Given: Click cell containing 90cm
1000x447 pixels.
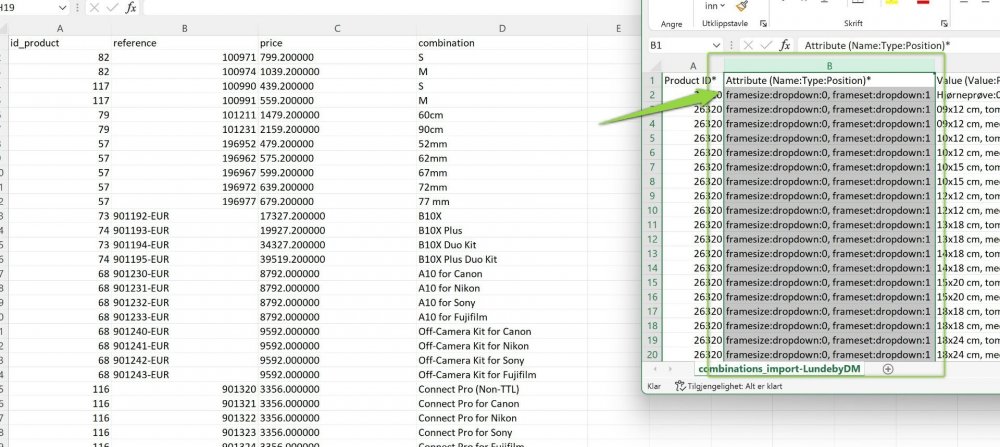Looking at the screenshot, I should pyautogui.click(x=502, y=130).
